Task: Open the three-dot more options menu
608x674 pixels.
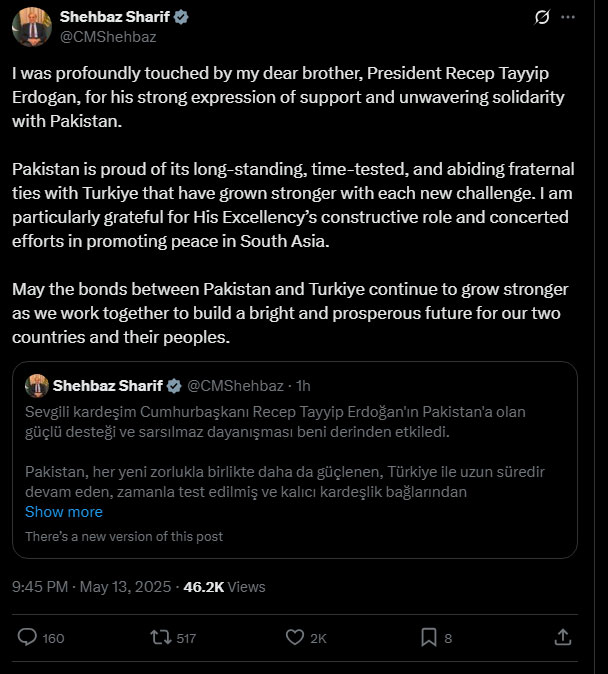Action: click(x=571, y=17)
